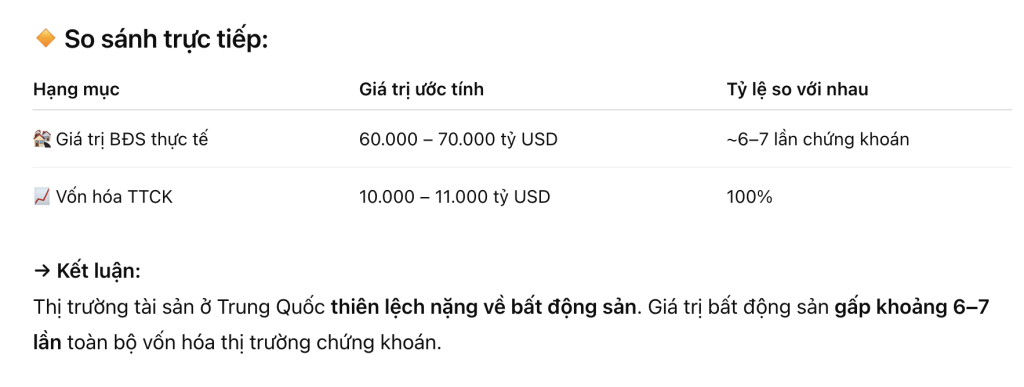Click the chart emoji in TTCK row

coord(42,196)
